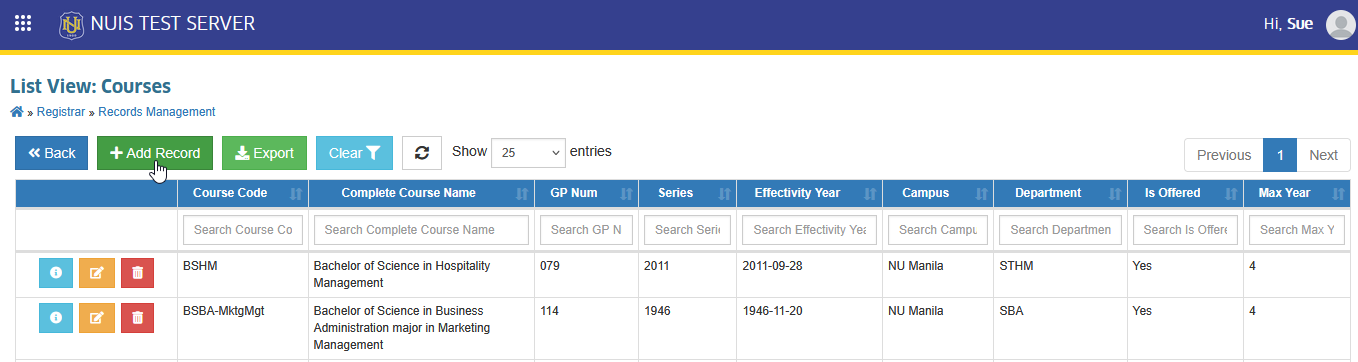Open the Show entries dropdown
Image resolution: width=1358 pixels, height=362 pixels.
coord(528,153)
